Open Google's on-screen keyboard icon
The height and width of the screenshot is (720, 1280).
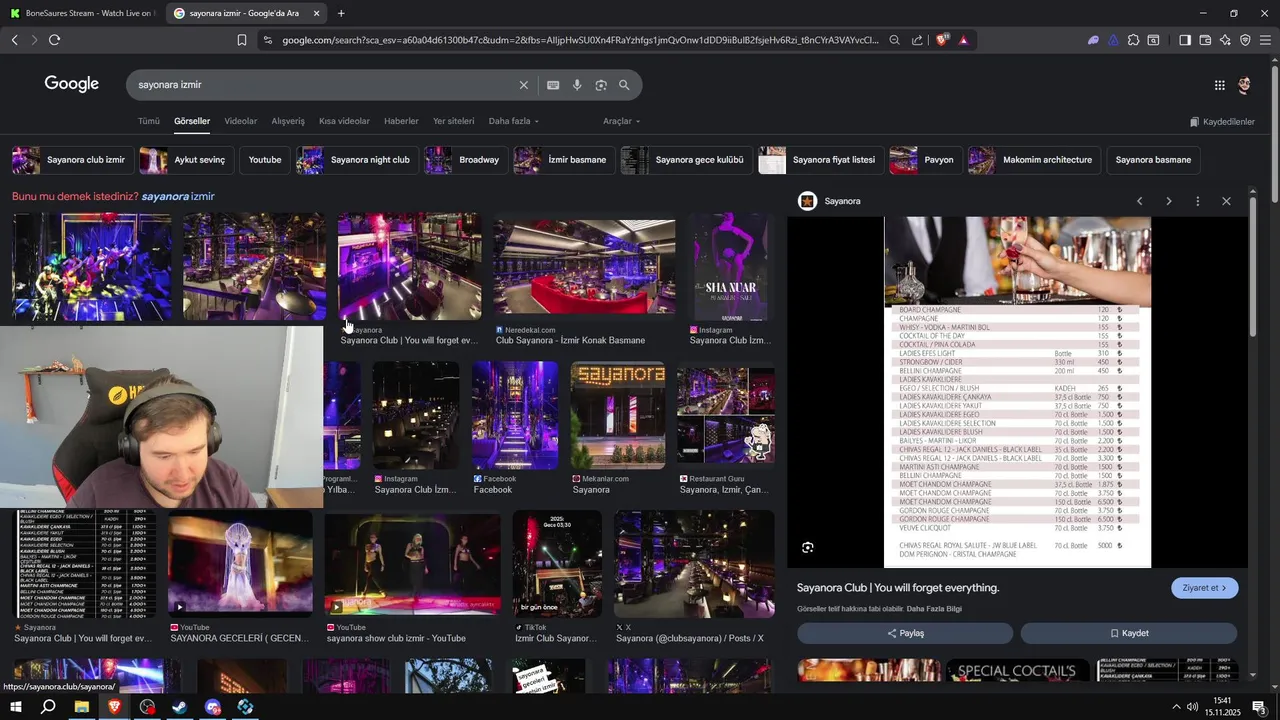pos(553,85)
